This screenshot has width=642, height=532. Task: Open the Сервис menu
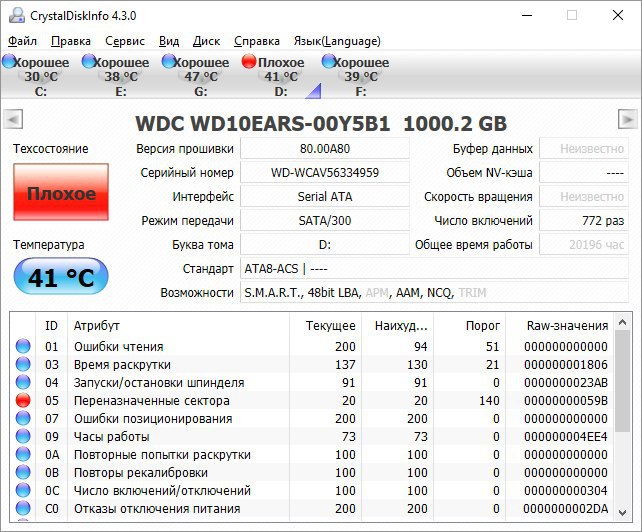(x=125, y=41)
